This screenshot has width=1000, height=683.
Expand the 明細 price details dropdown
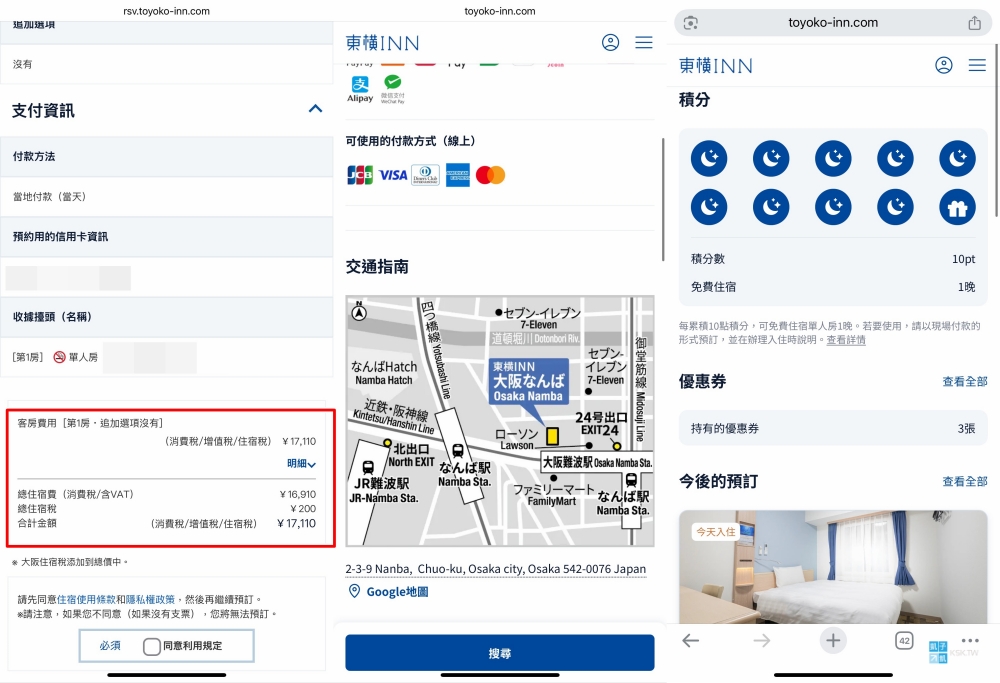coord(301,464)
